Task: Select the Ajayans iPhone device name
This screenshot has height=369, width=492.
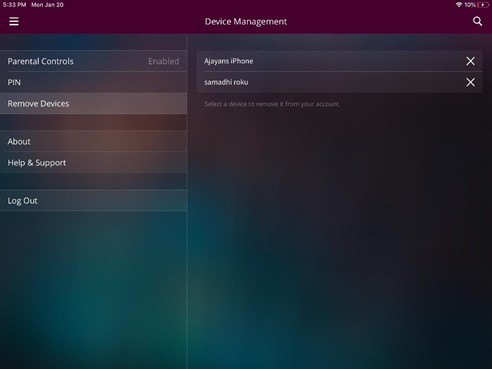Action: point(229,61)
